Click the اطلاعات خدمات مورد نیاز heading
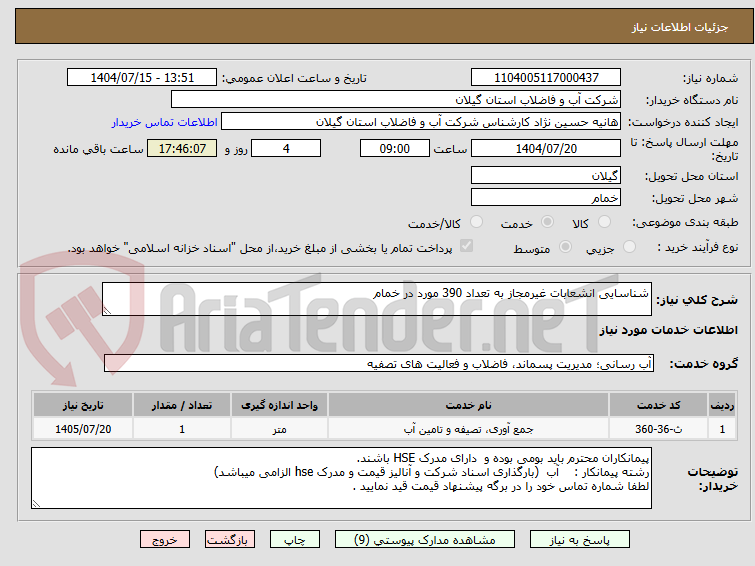Image resolution: width=755 pixels, height=566 pixels. [668, 330]
